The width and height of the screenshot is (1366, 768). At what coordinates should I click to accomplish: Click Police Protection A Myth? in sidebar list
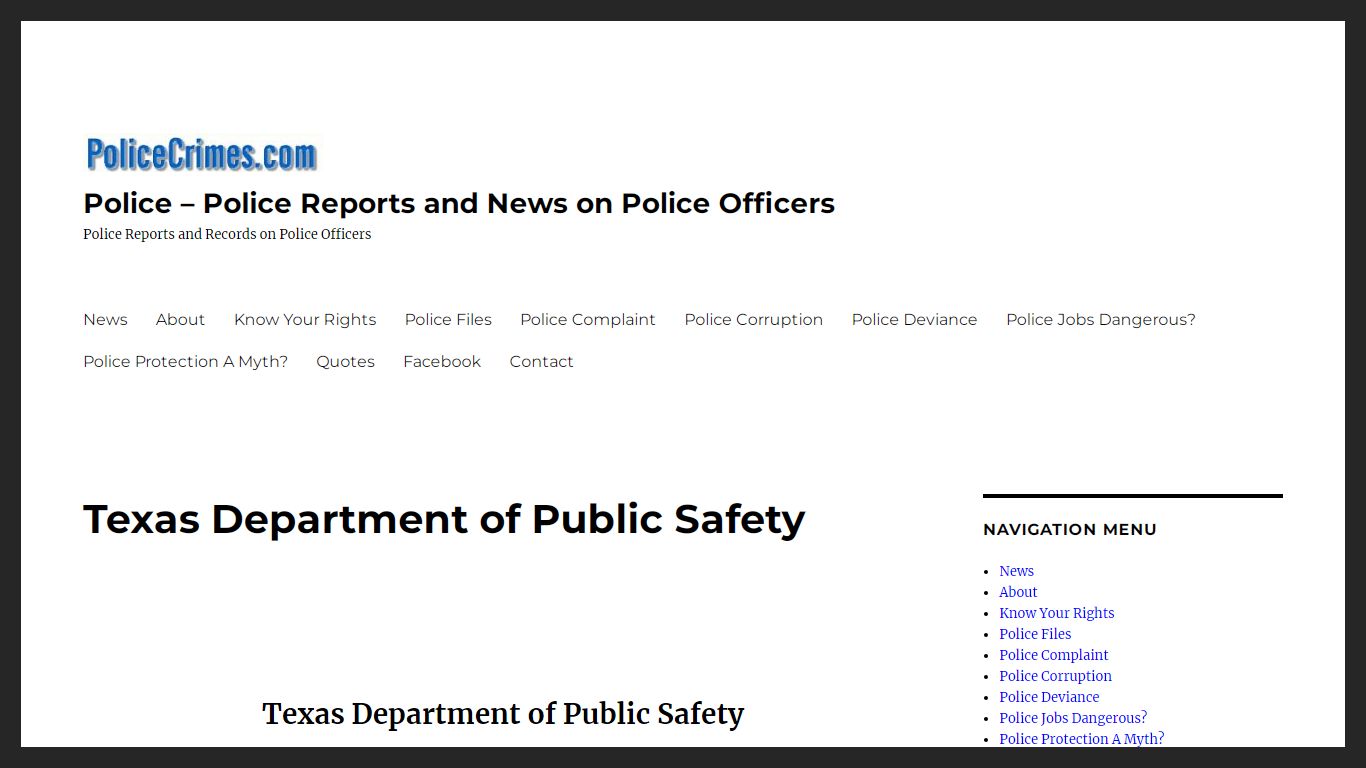(x=1081, y=739)
